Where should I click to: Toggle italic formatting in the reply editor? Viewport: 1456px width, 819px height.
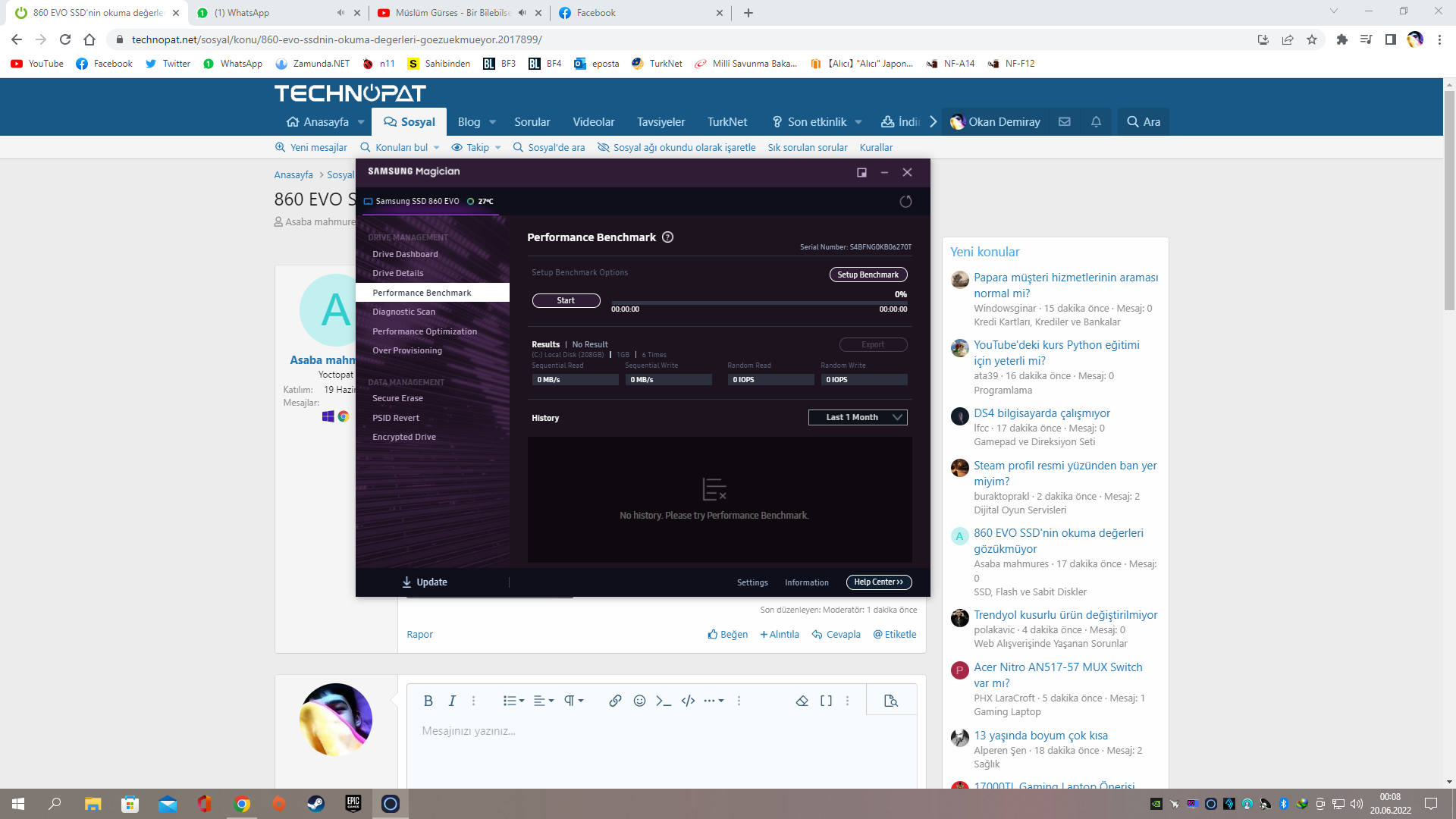click(x=452, y=701)
